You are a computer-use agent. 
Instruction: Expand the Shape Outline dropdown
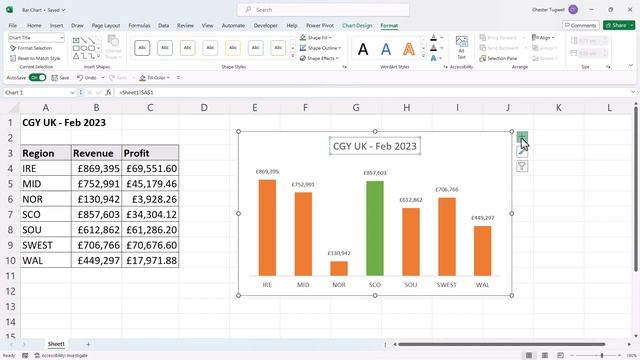tap(340, 48)
